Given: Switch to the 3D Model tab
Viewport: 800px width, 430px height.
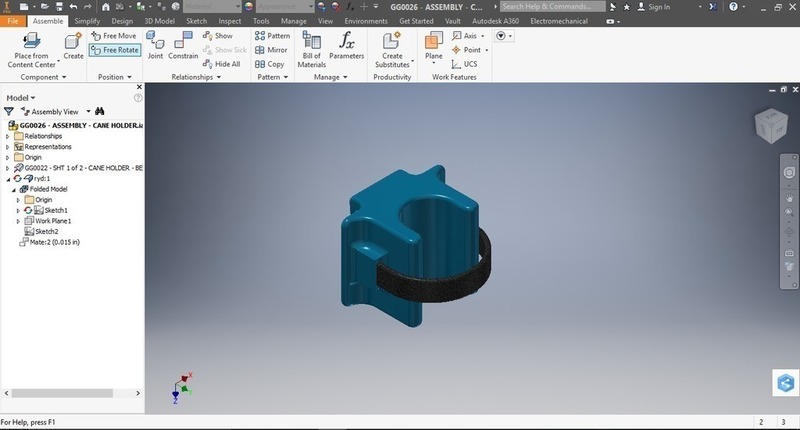Looking at the screenshot, I should coord(158,20).
